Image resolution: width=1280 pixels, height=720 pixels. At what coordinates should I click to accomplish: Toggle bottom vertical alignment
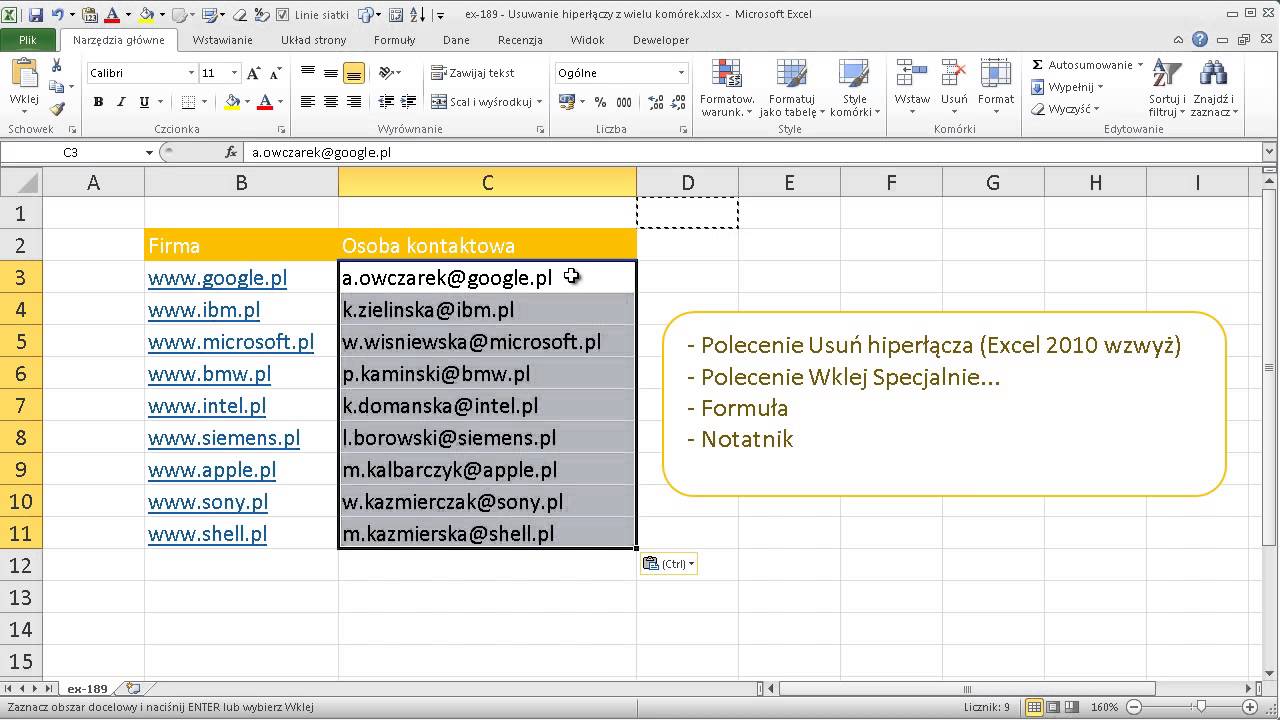(353, 73)
